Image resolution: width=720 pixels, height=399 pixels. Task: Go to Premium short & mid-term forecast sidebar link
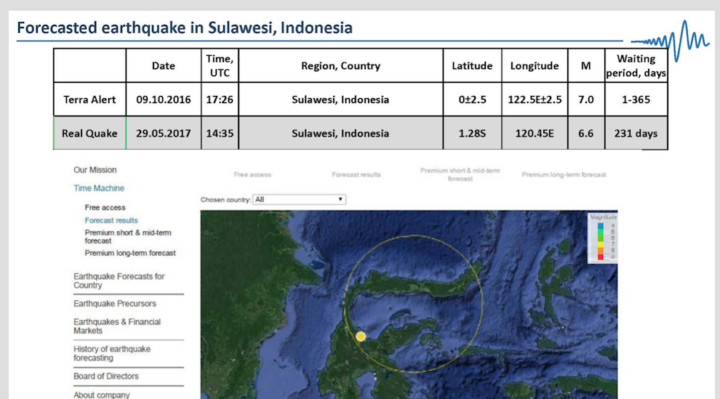128,236
